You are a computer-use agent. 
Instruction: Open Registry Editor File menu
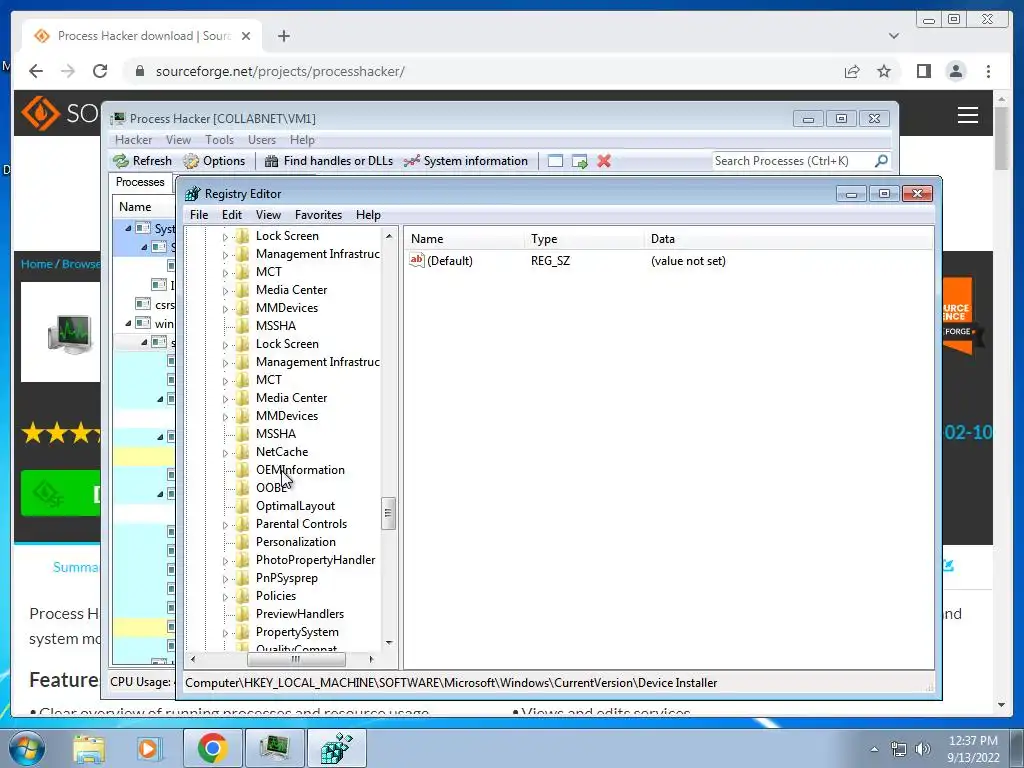tap(199, 215)
